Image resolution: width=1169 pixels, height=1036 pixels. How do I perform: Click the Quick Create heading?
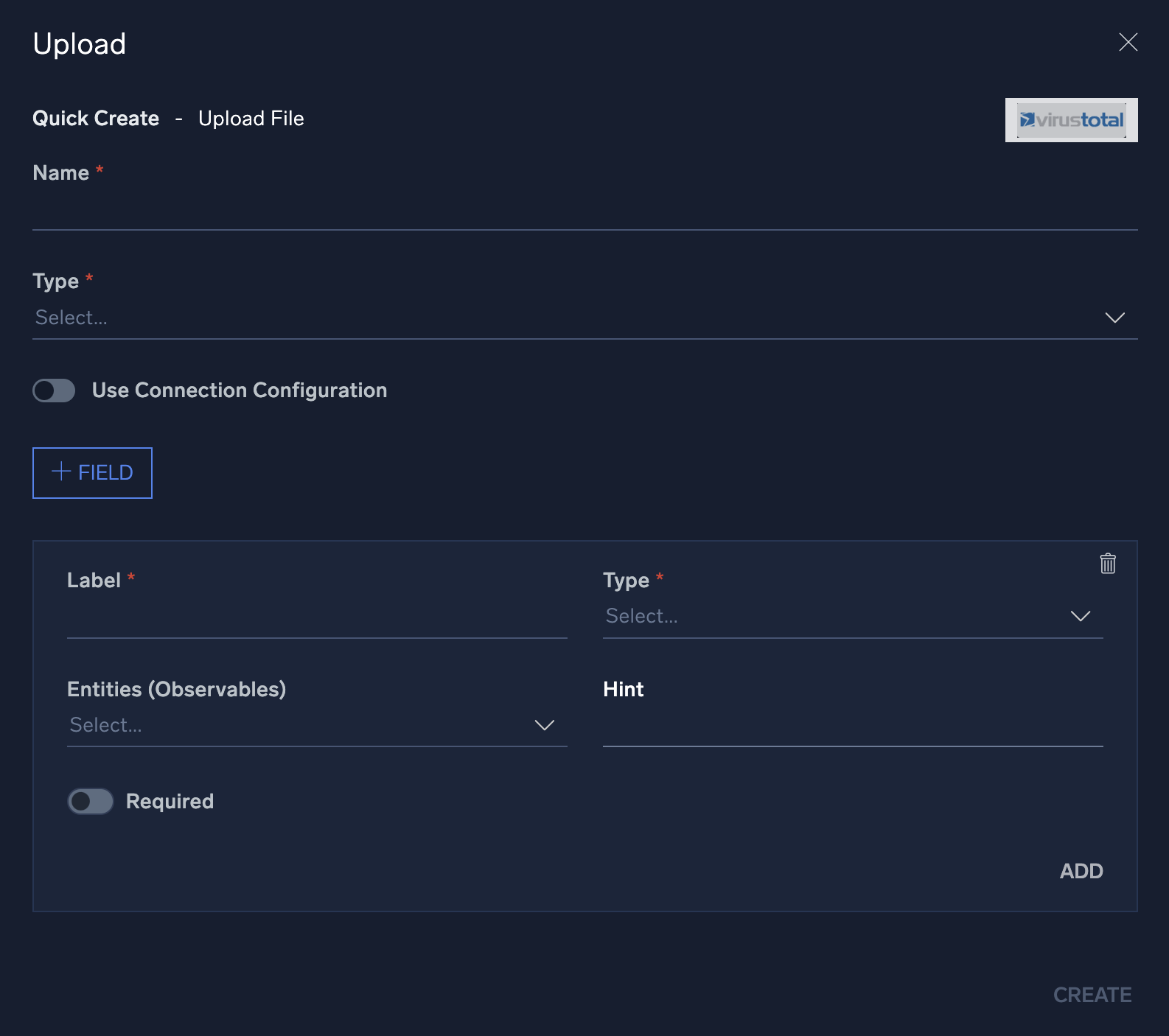coord(96,119)
